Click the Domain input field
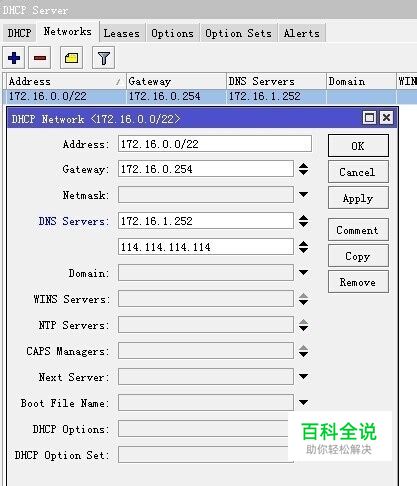This screenshot has height=486, width=417. click(206, 273)
